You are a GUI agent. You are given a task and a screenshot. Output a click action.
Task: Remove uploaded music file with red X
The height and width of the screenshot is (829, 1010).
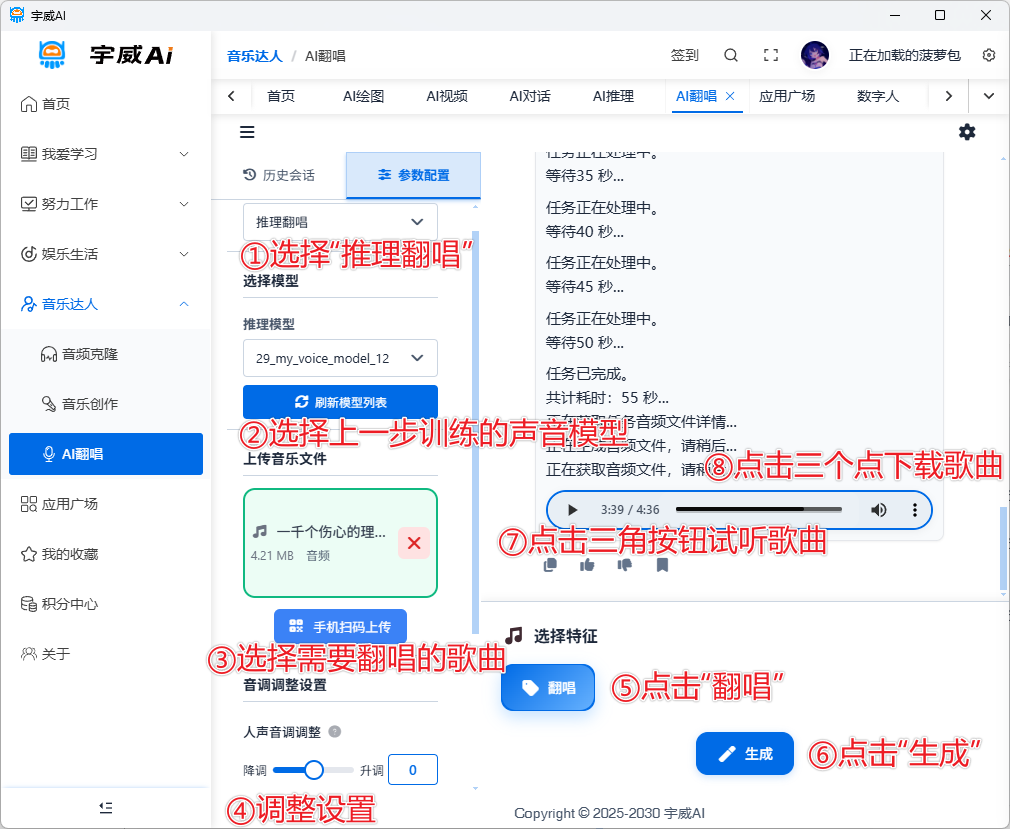pos(414,543)
